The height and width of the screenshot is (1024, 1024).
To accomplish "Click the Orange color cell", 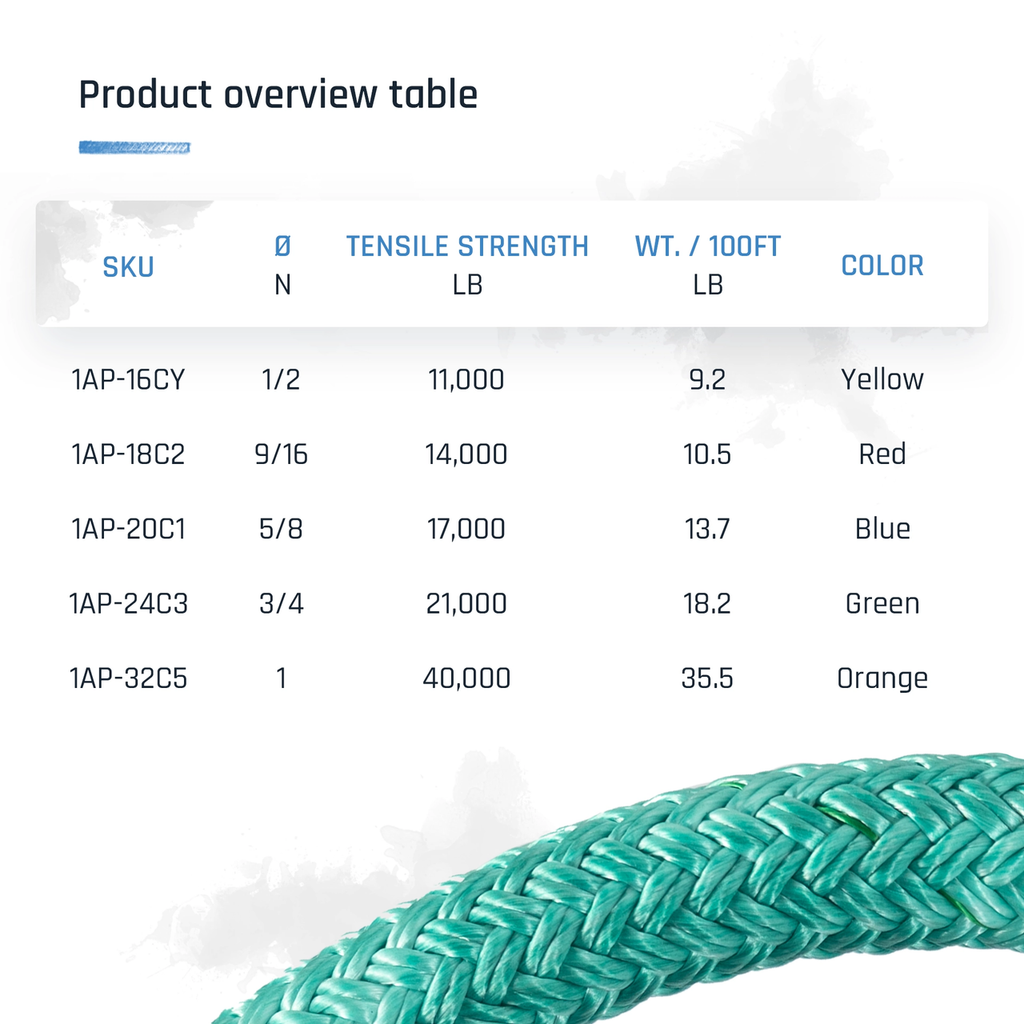I will [x=882, y=679].
